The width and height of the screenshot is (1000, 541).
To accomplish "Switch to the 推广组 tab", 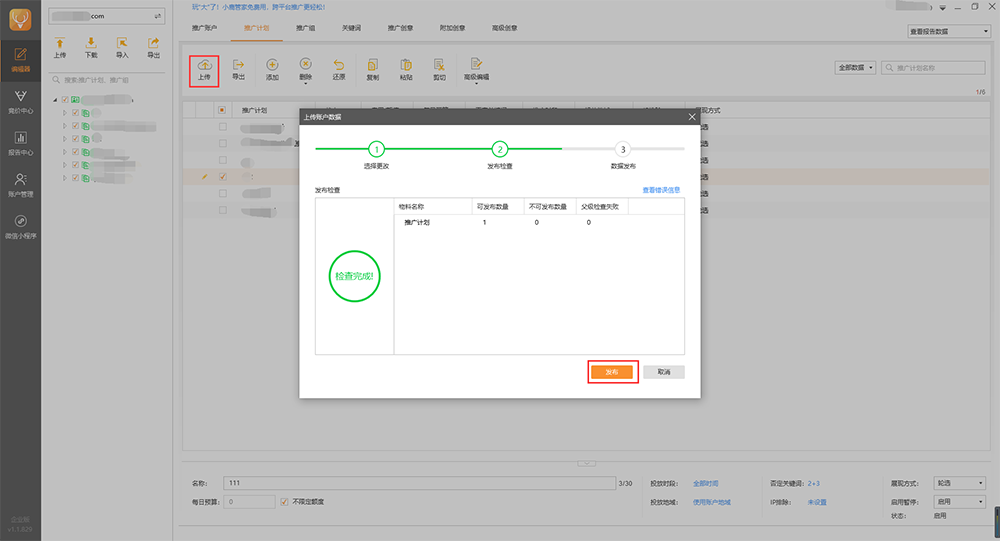I will (x=305, y=28).
